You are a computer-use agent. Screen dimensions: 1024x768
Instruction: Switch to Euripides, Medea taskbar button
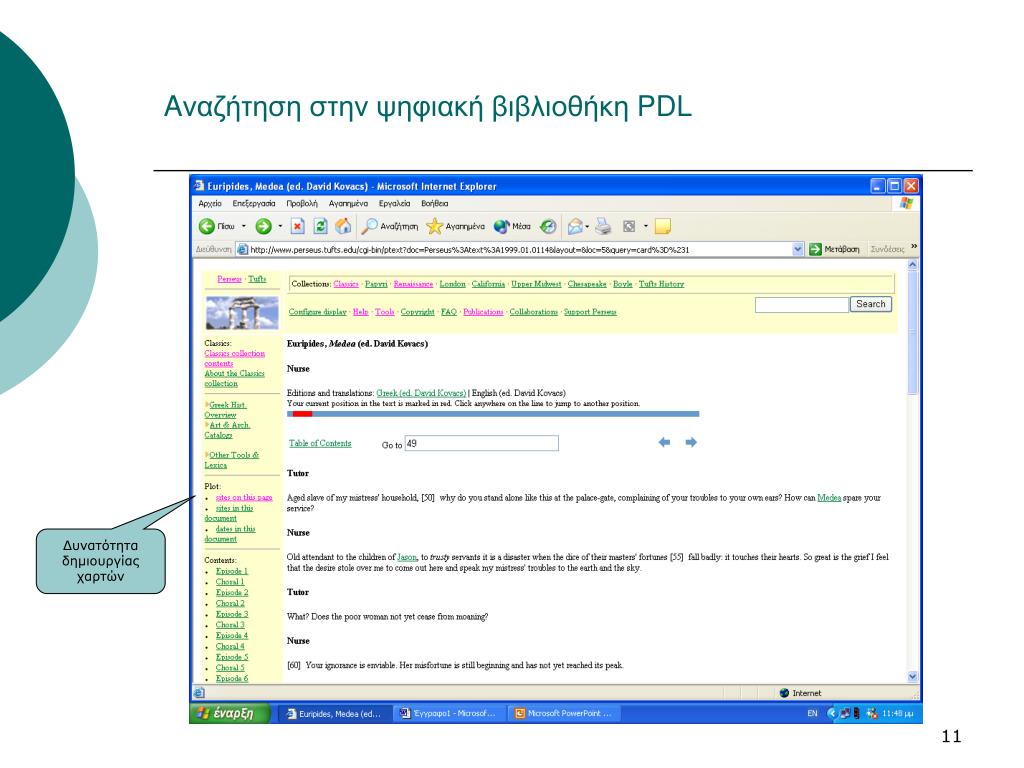pyautogui.click(x=334, y=714)
